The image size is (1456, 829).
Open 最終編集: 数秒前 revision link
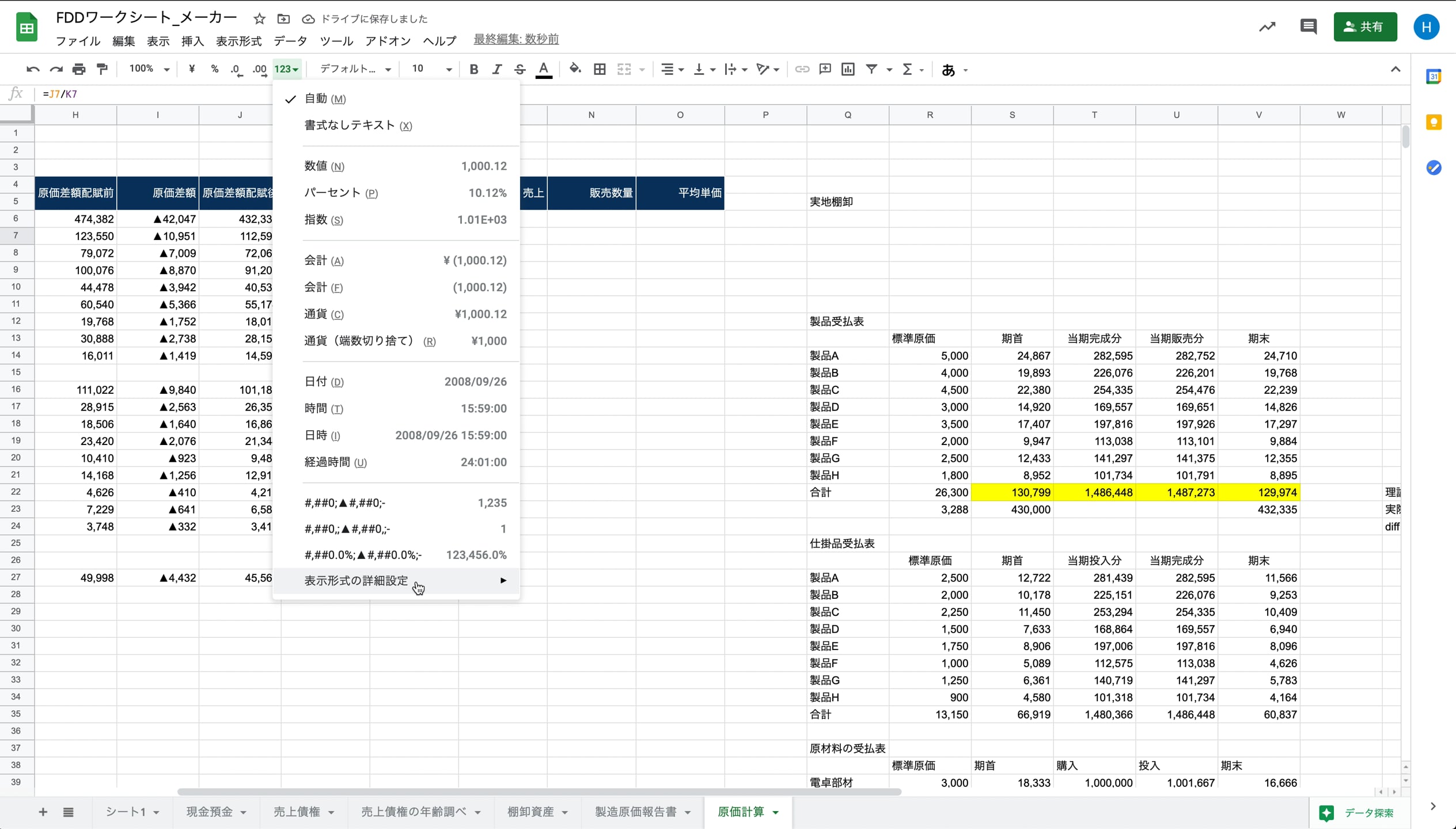pyautogui.click(x=516, y=39)
